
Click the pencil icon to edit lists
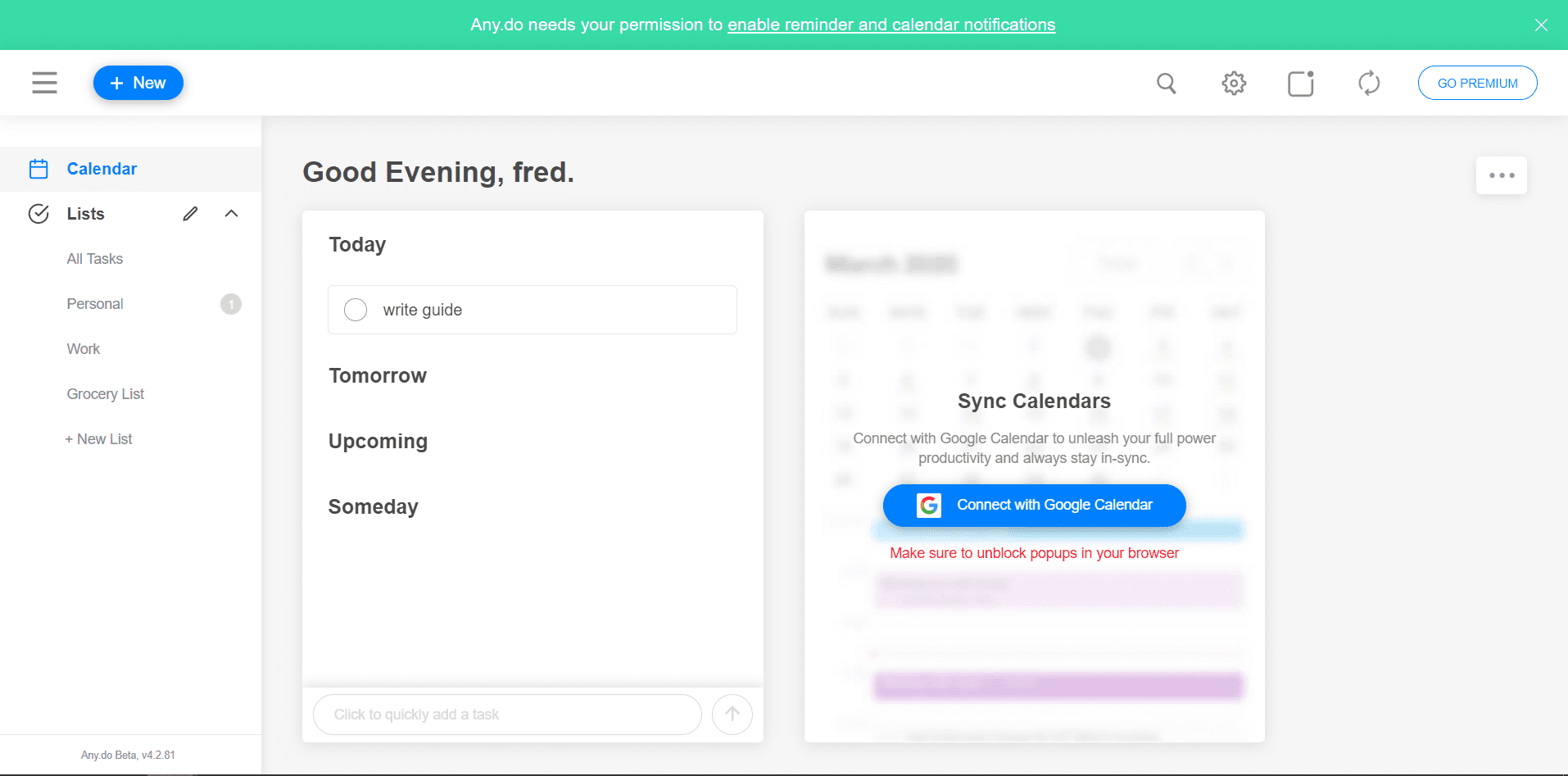(x=190, y=214)
